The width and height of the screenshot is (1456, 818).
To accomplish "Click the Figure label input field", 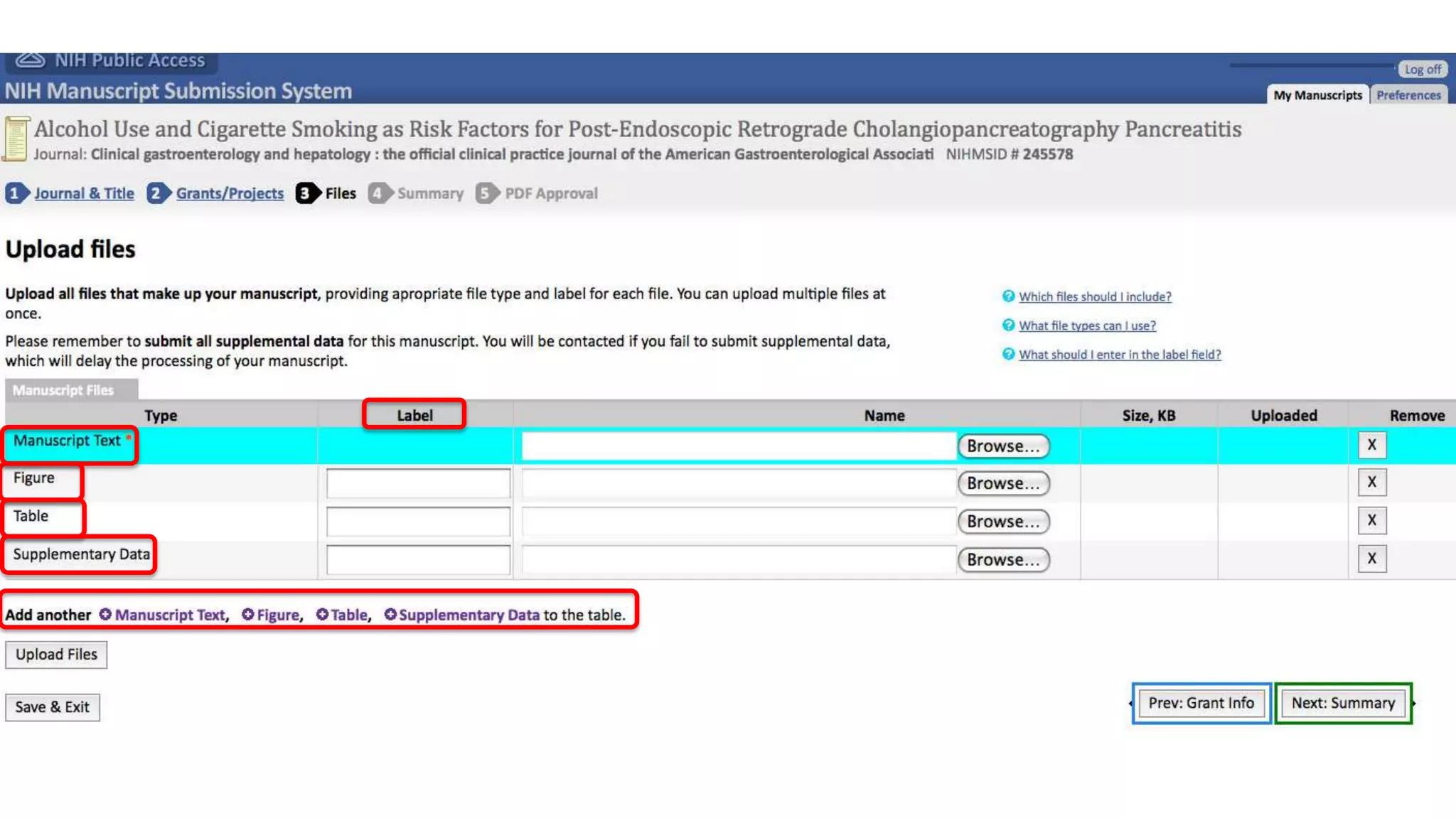I will (418, 483).
